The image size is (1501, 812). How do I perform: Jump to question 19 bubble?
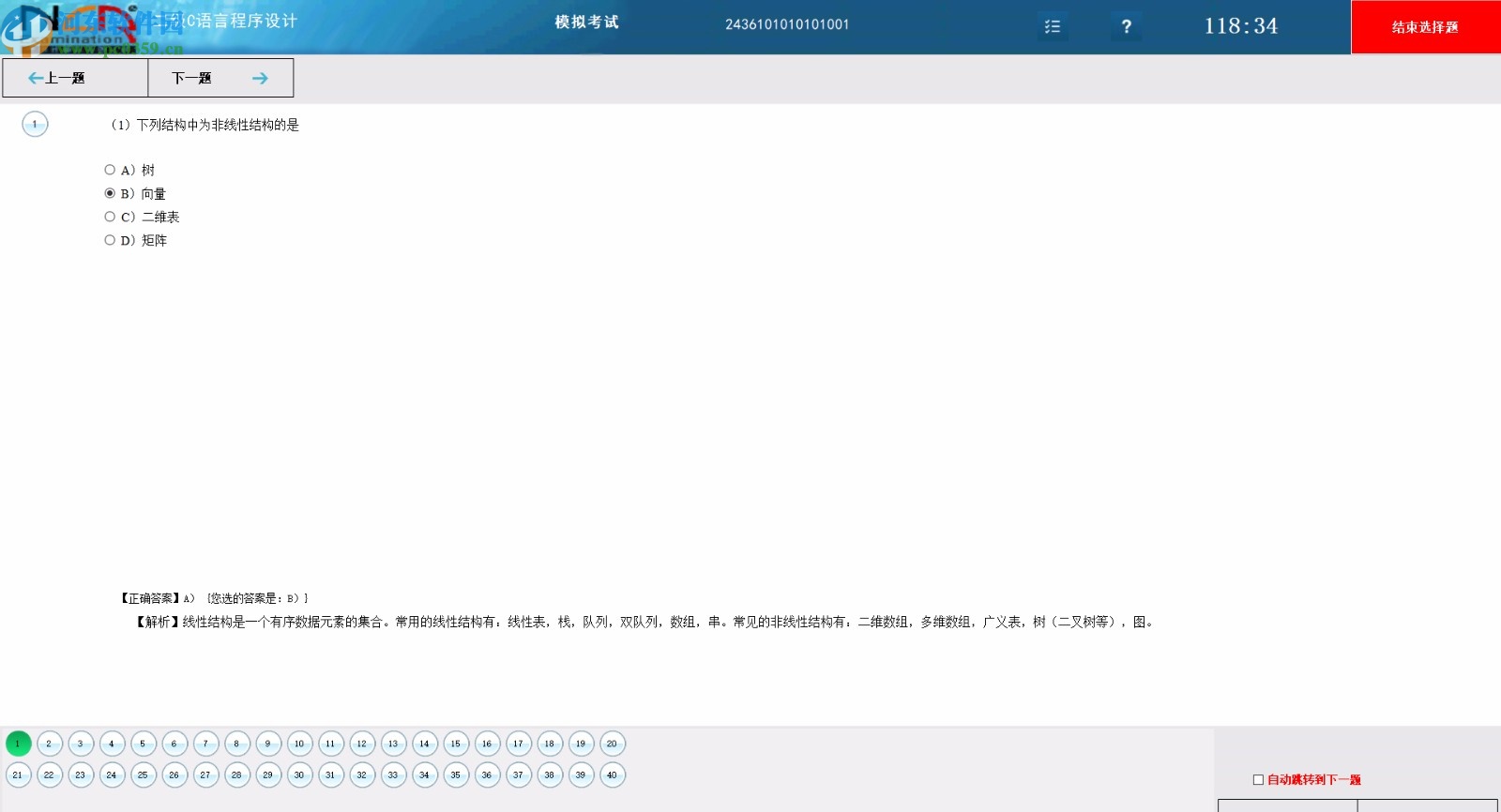tap(582, 744)
